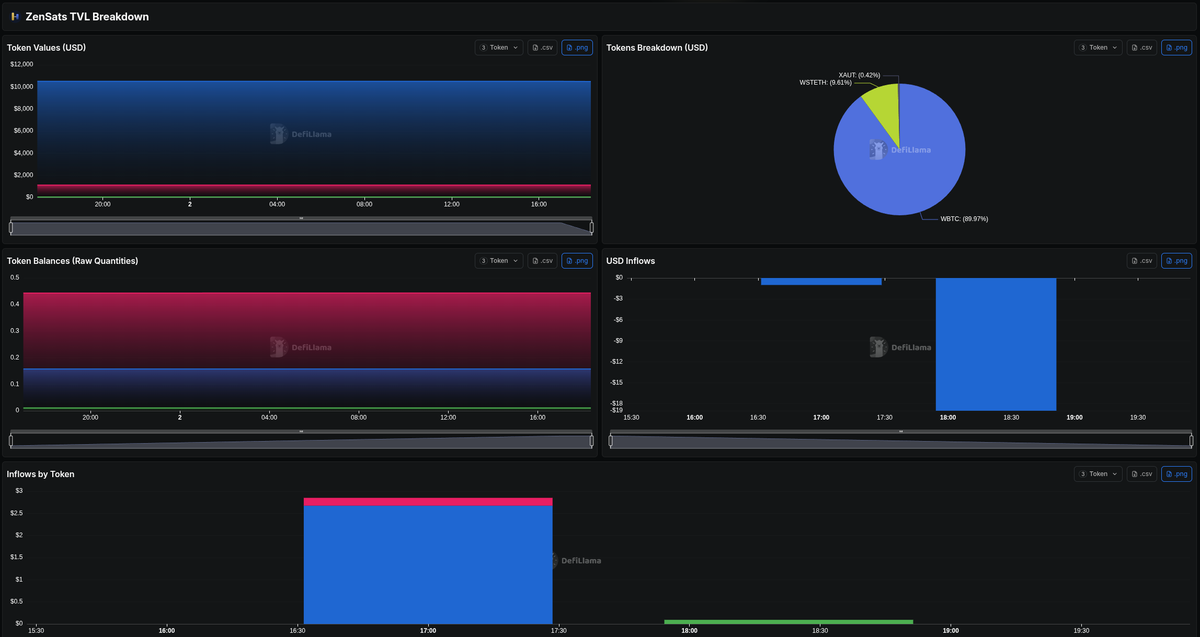Download Token Balances (Raw Quantities) as .csv
Screen dimensions: 1200x637
[x=542, y=261]
